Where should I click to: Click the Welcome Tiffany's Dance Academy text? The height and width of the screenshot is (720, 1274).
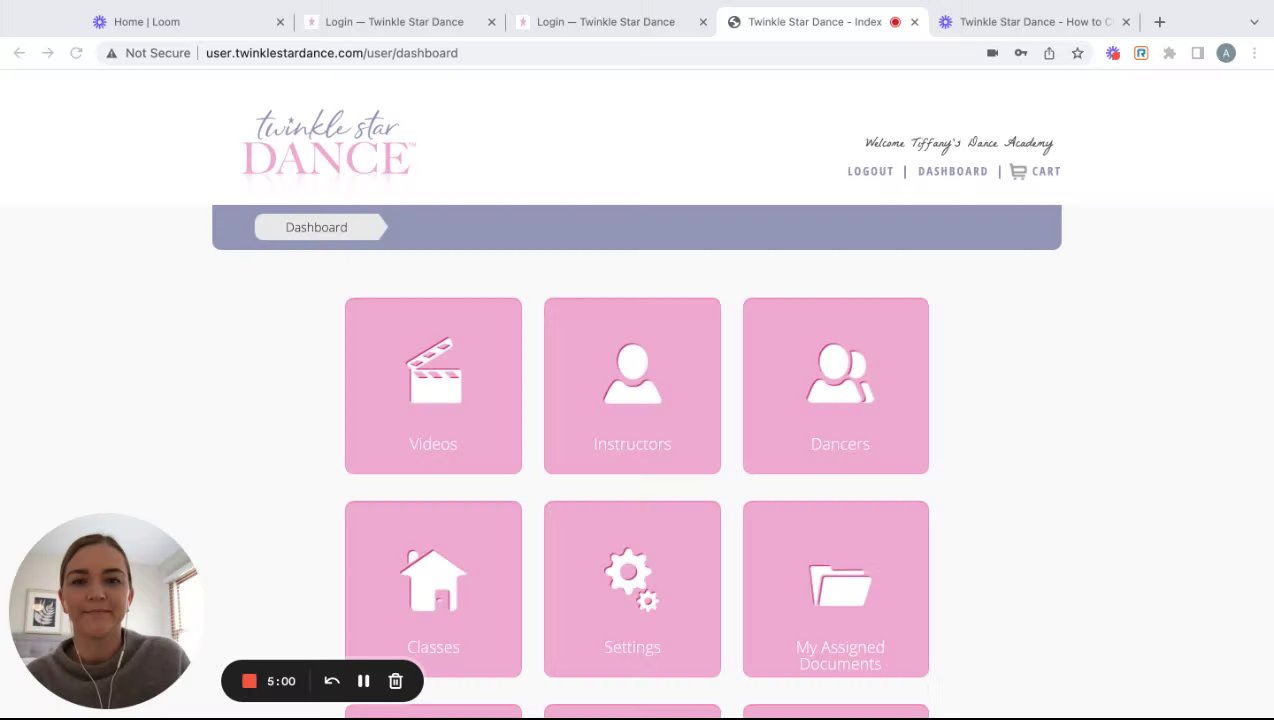[959, 143]
